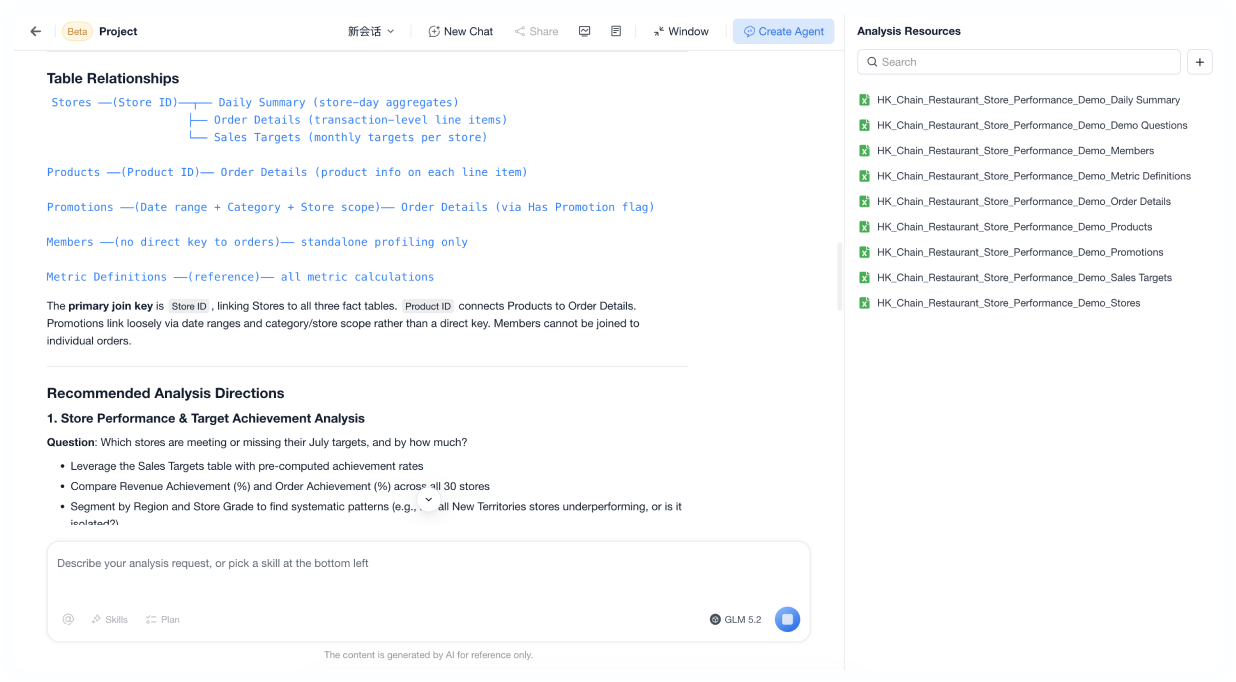Click the 'Members —(no direct key to orders)' line
This screenshot has height=682, width=1236.
tap(257, 242)
